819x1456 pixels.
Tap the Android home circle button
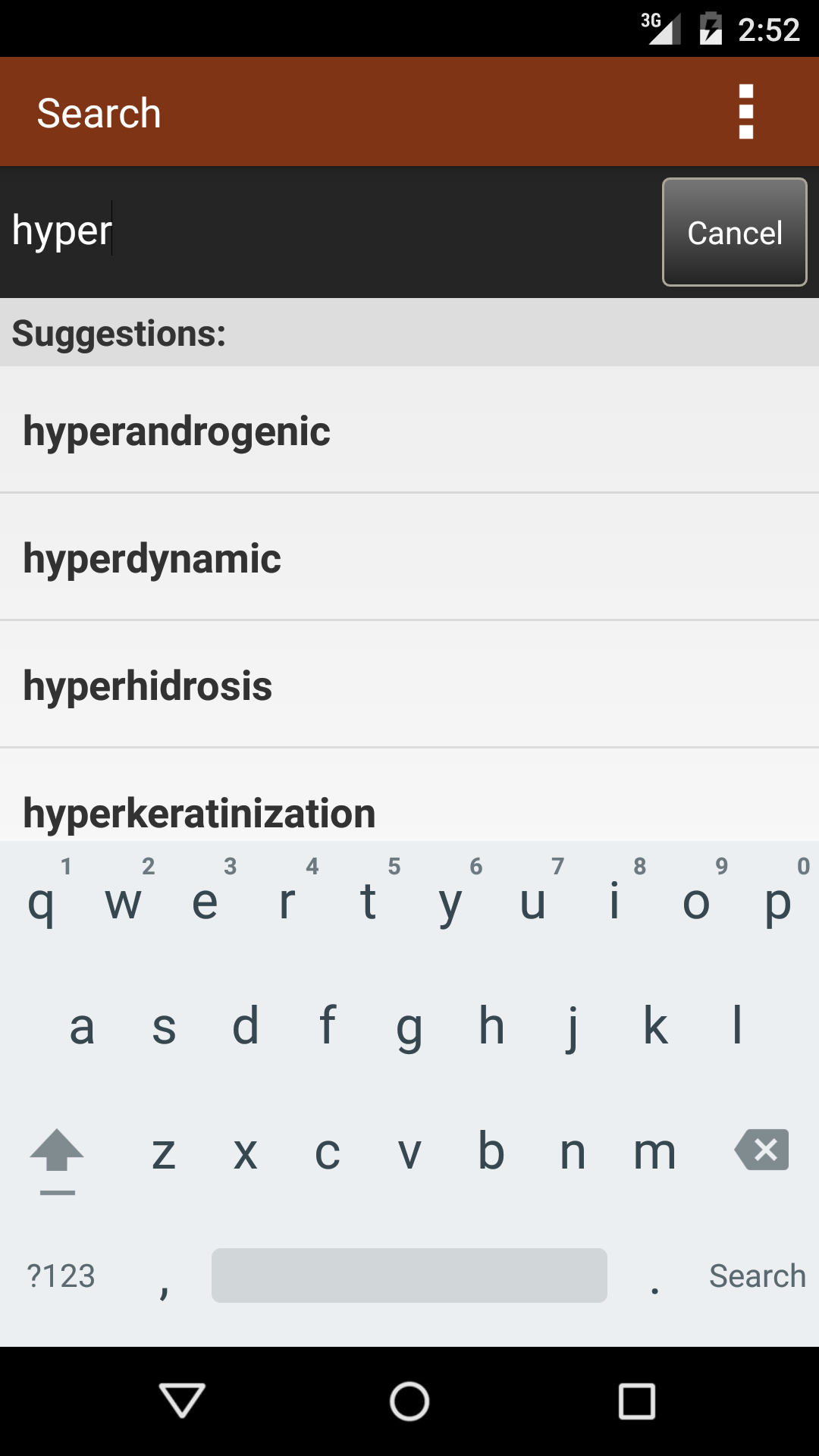pyautogui.click(x=409, y=1401)
